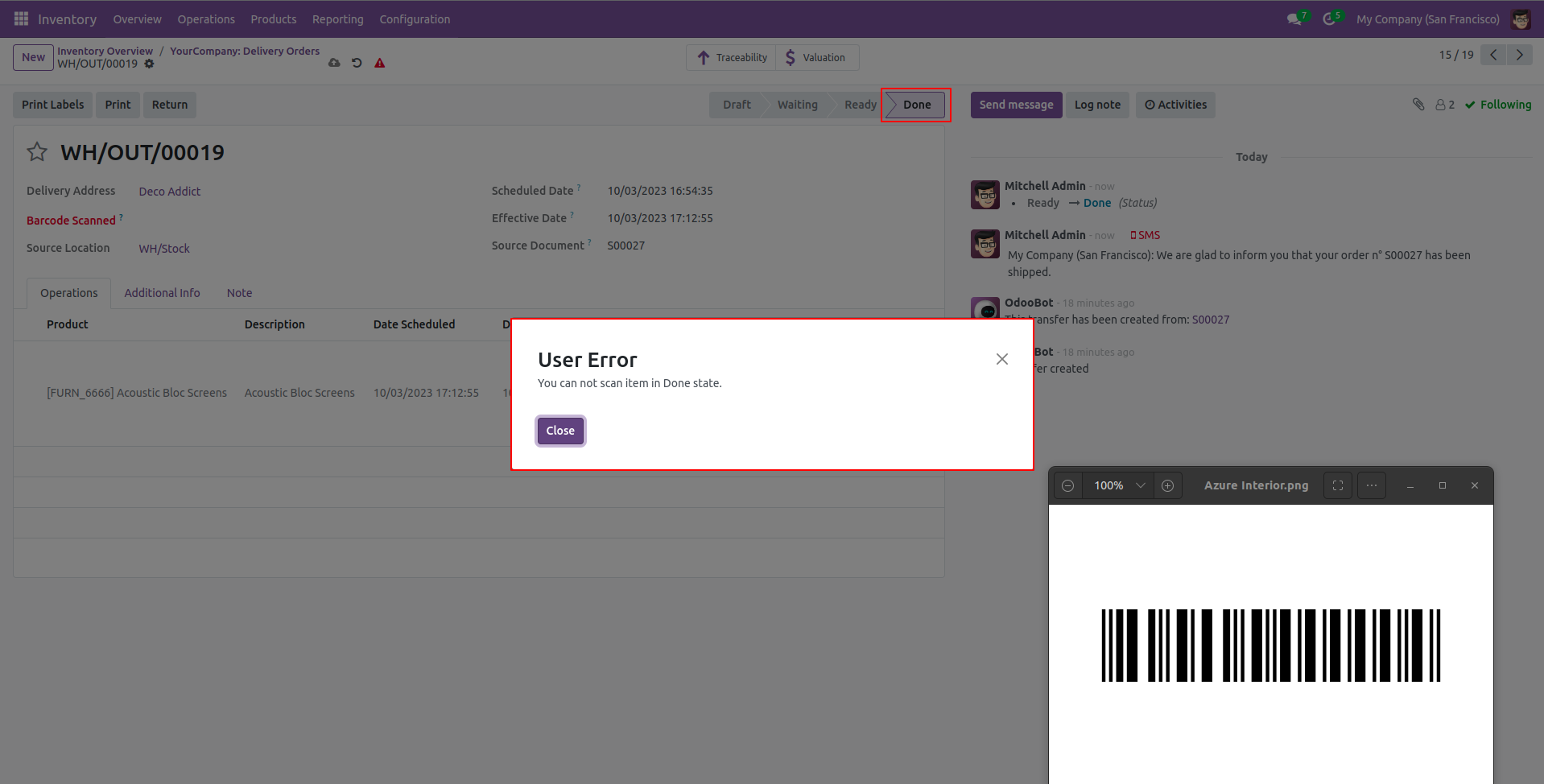The width and height of the screenshot is (1544, 784).
Task: Click the cloud save icon
Action: [334, 63]
